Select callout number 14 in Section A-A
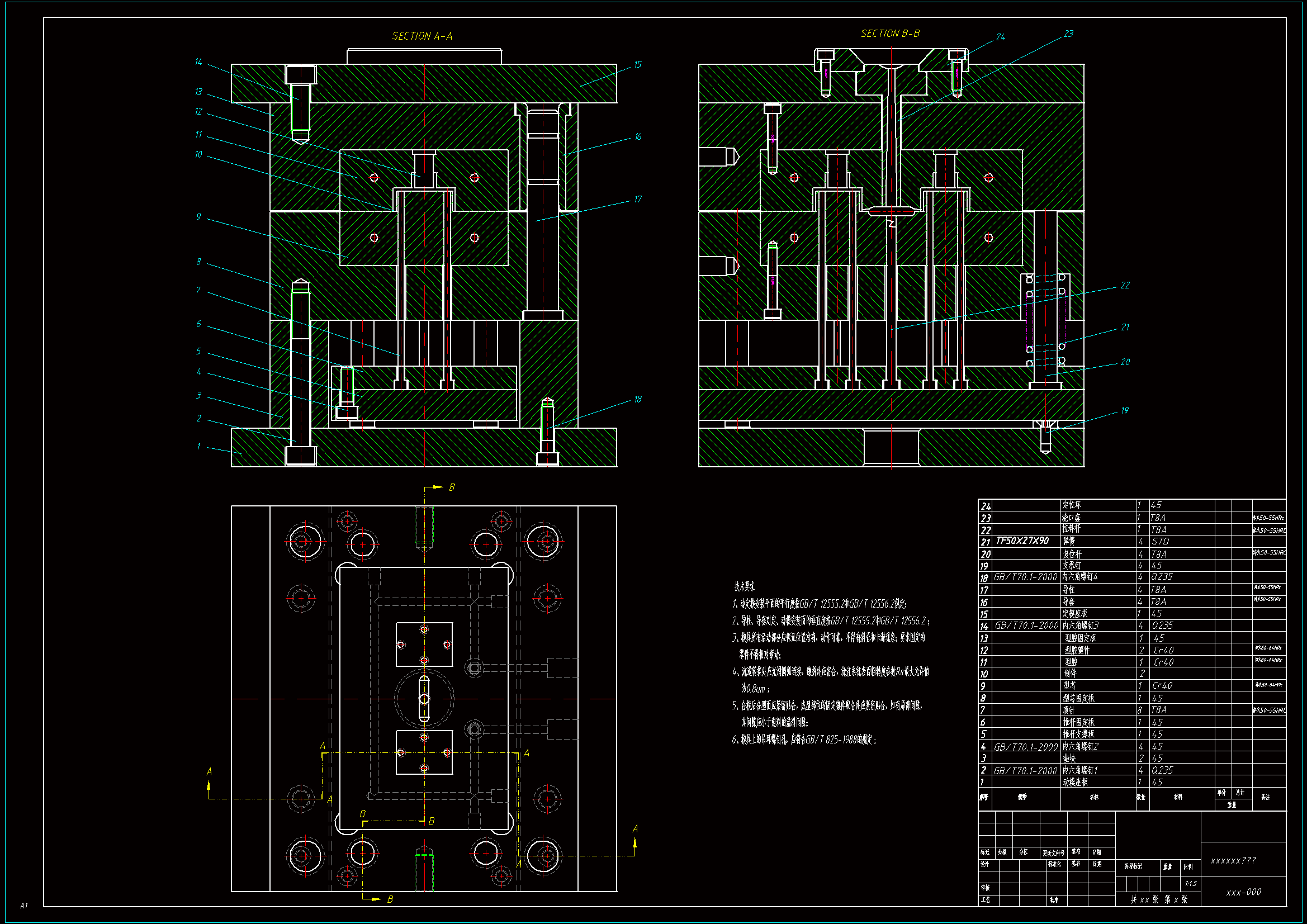1307x924 pixels. [x=198, y=62]
